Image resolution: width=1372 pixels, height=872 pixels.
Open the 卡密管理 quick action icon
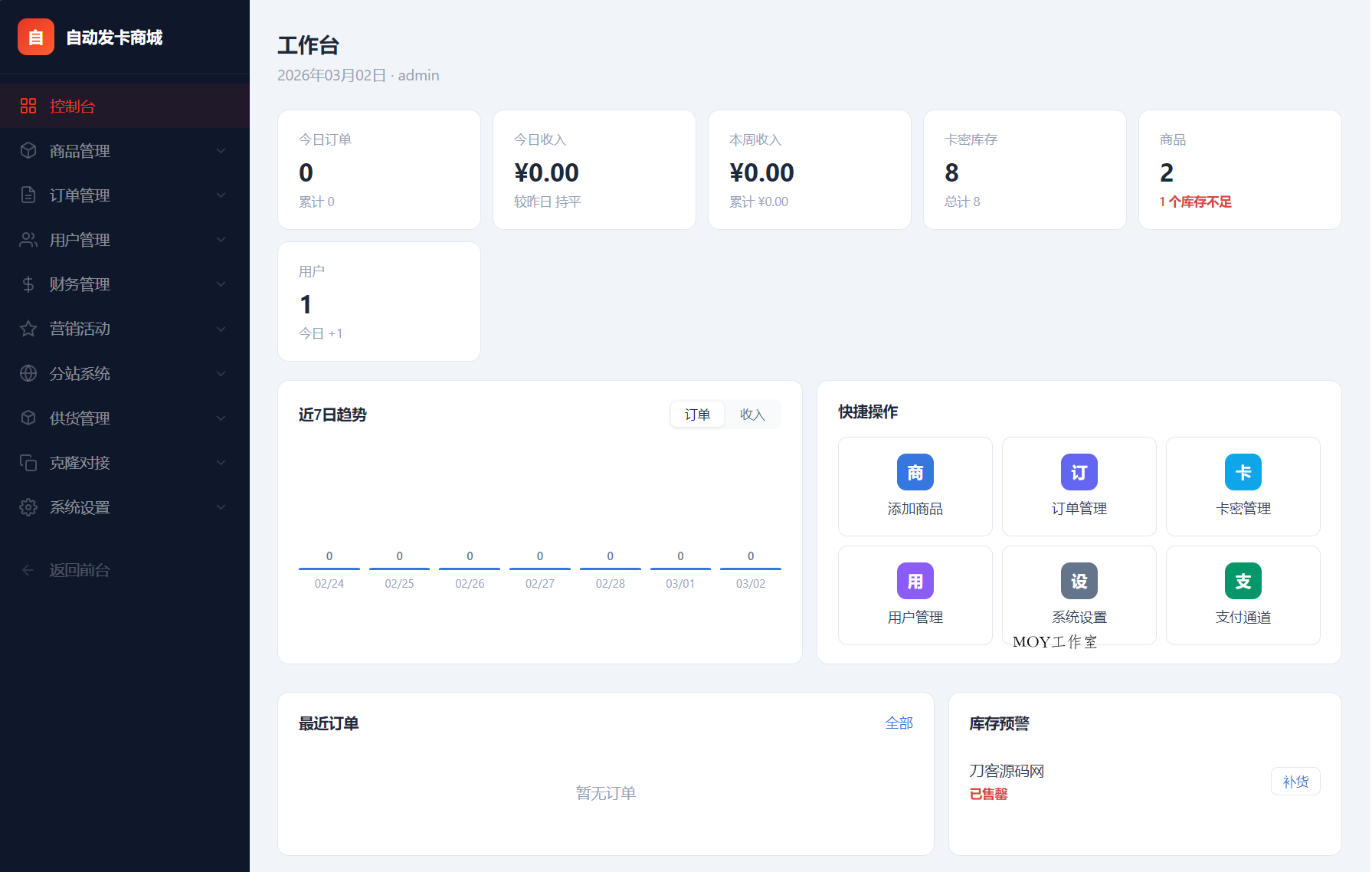1243,472
